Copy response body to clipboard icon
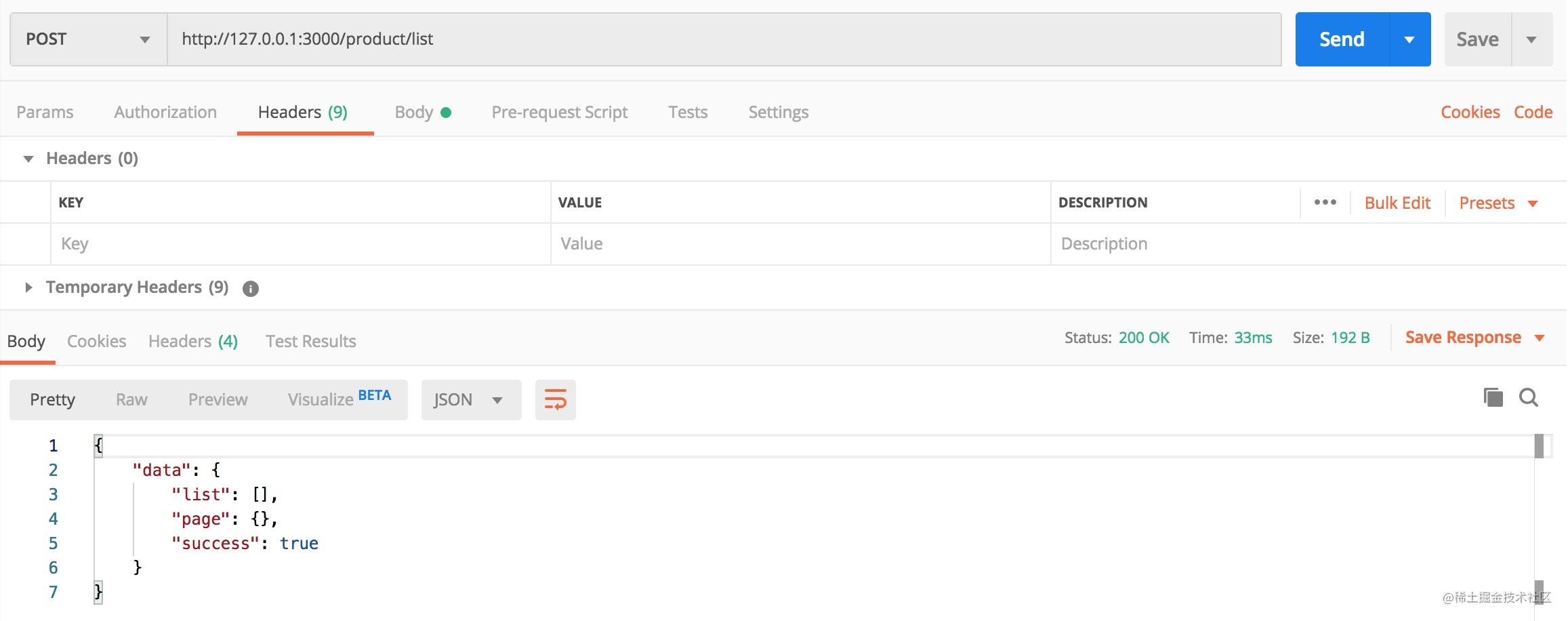 point(1493,397)
